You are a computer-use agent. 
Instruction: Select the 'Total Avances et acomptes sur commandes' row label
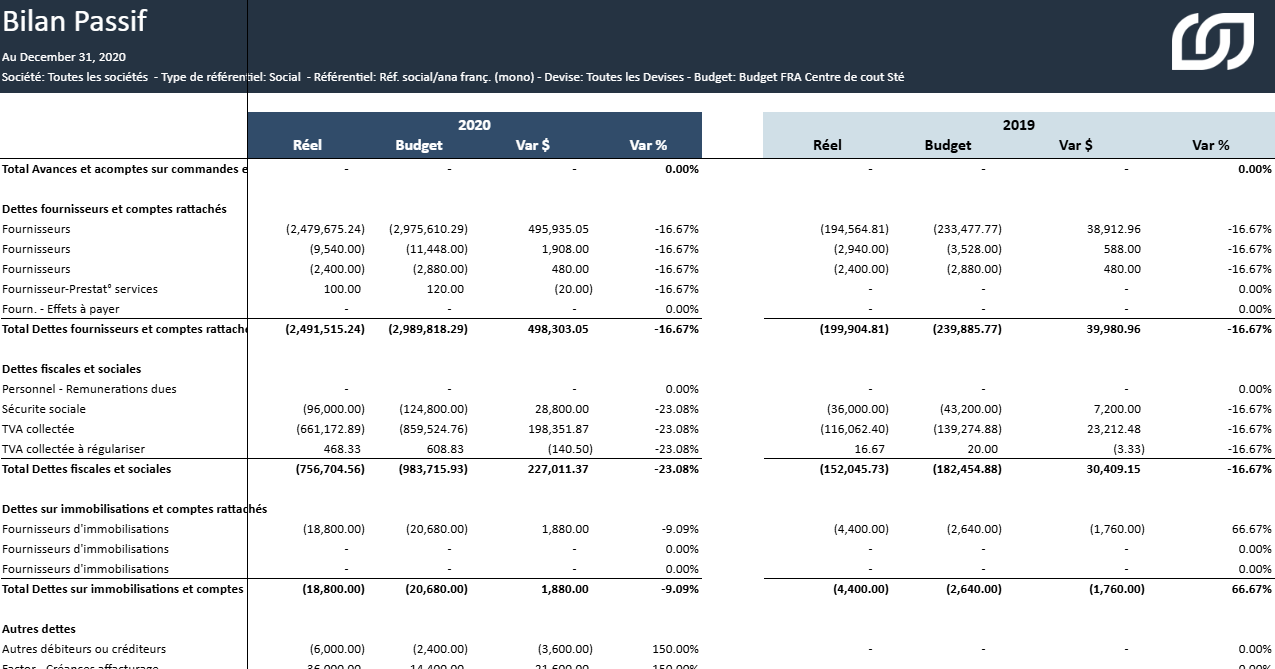click(x=124, y=169)
